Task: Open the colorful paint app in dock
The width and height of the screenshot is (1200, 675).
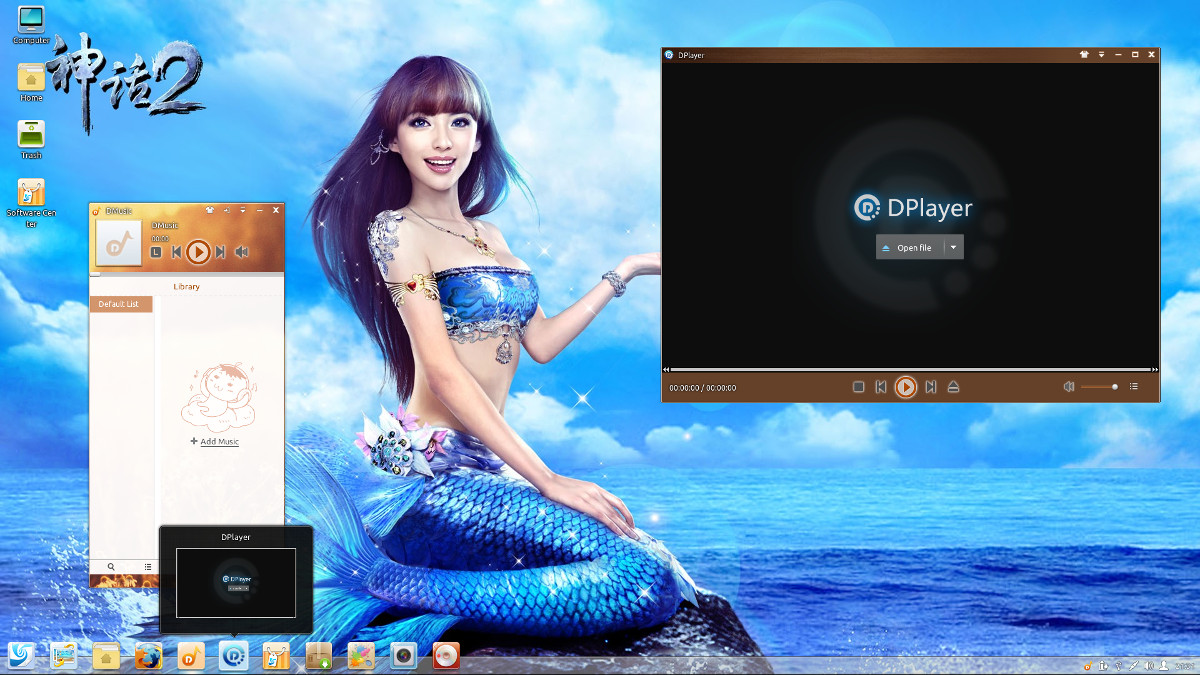Action: tap(361, 655)
